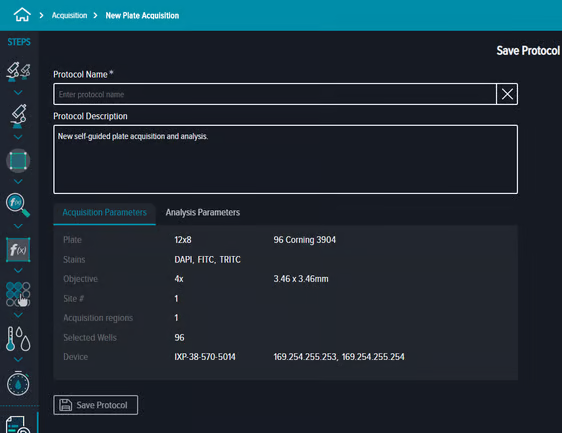Select the device name 'IXP-38-570-5014'
Screen dimensions: 562x433
[x=205, y=357]
